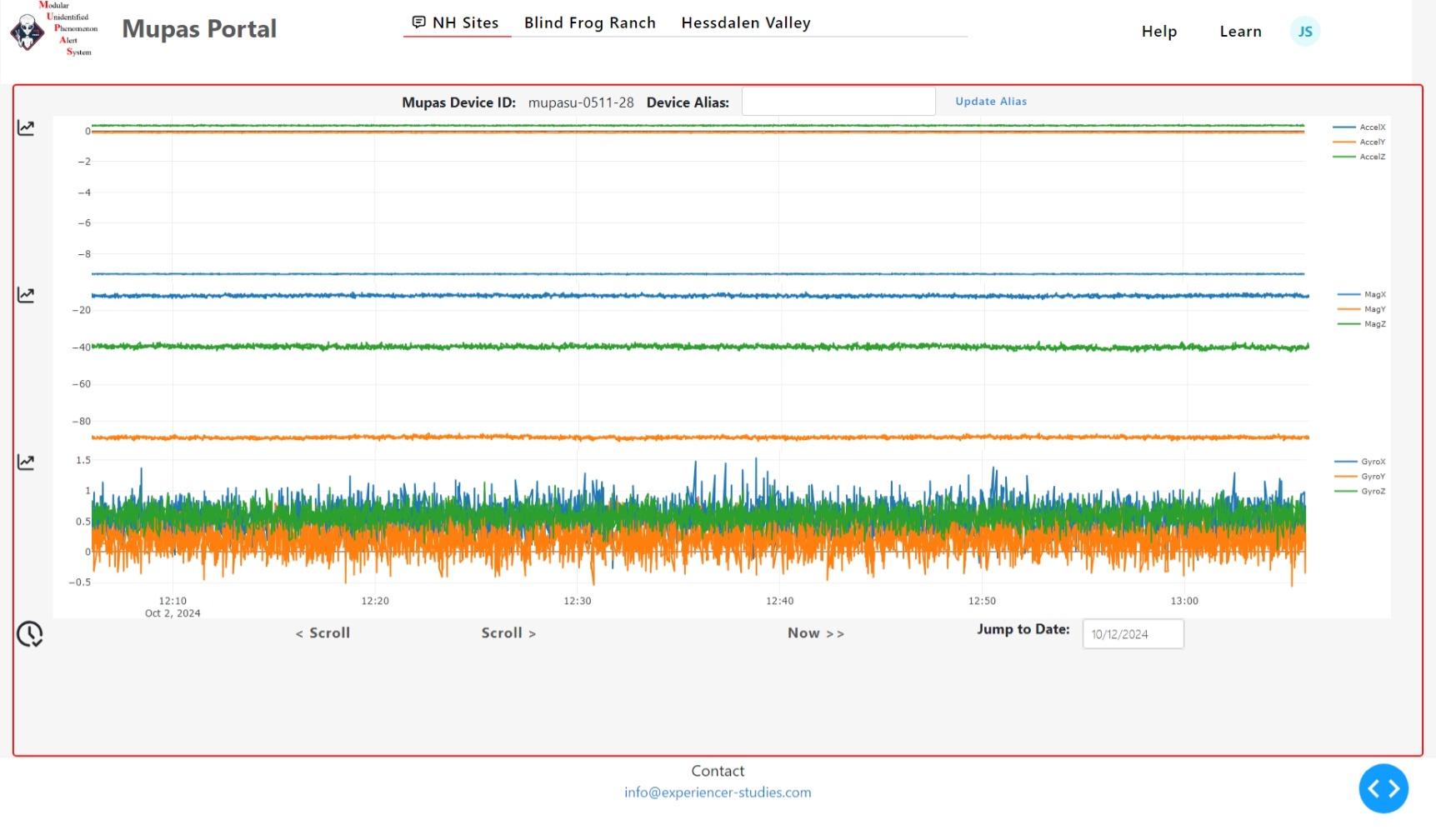Open the Help menu item
This screenshot has width=1436, height=840.
[1158, 32]
